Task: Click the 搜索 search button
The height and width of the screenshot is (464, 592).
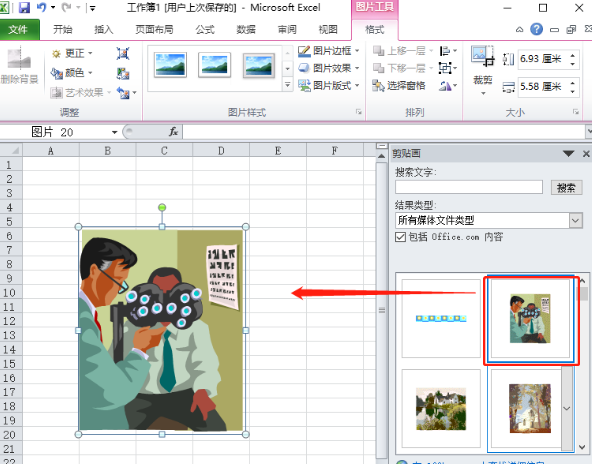Action: pyautogui.click(x=566, y=187)
